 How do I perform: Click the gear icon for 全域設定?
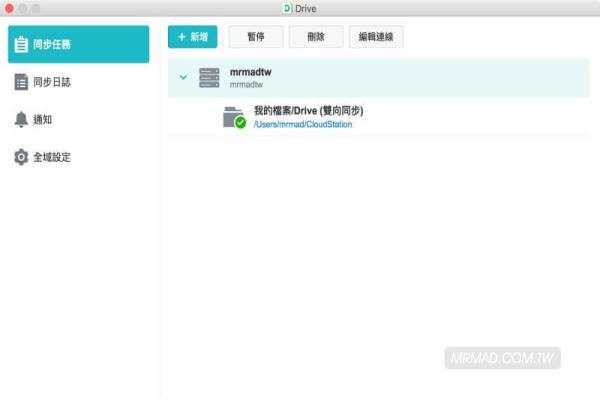coord(21,157)
